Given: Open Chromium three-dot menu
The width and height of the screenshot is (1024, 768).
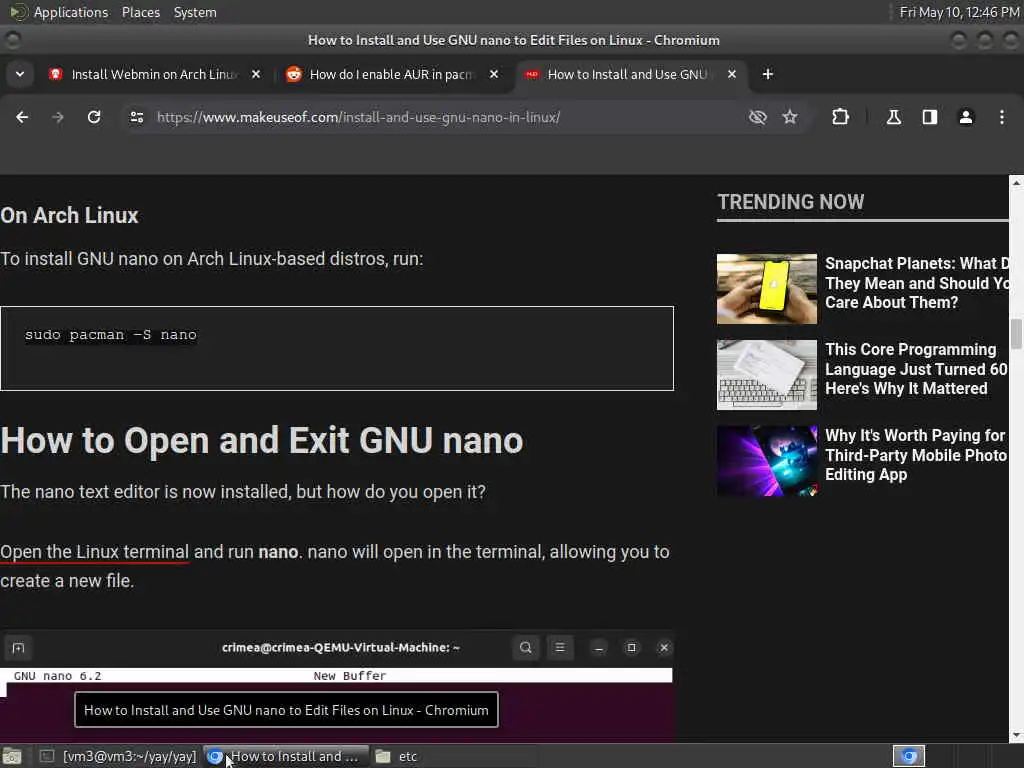Looking at the screenshot, I should click(x=1002, y=117).
